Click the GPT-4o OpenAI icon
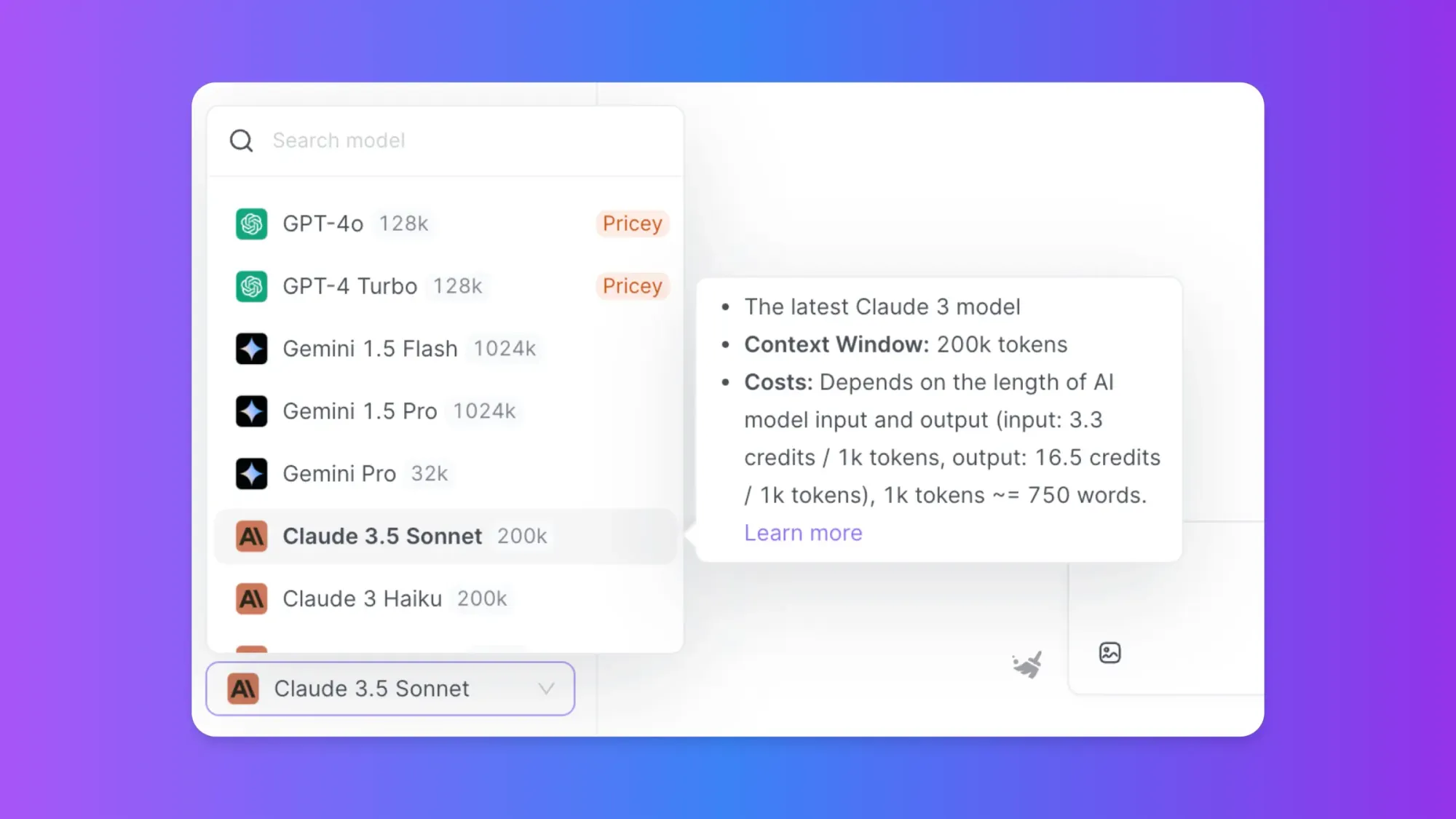Viewport: 1456px width, 819px height. (251, 223)
